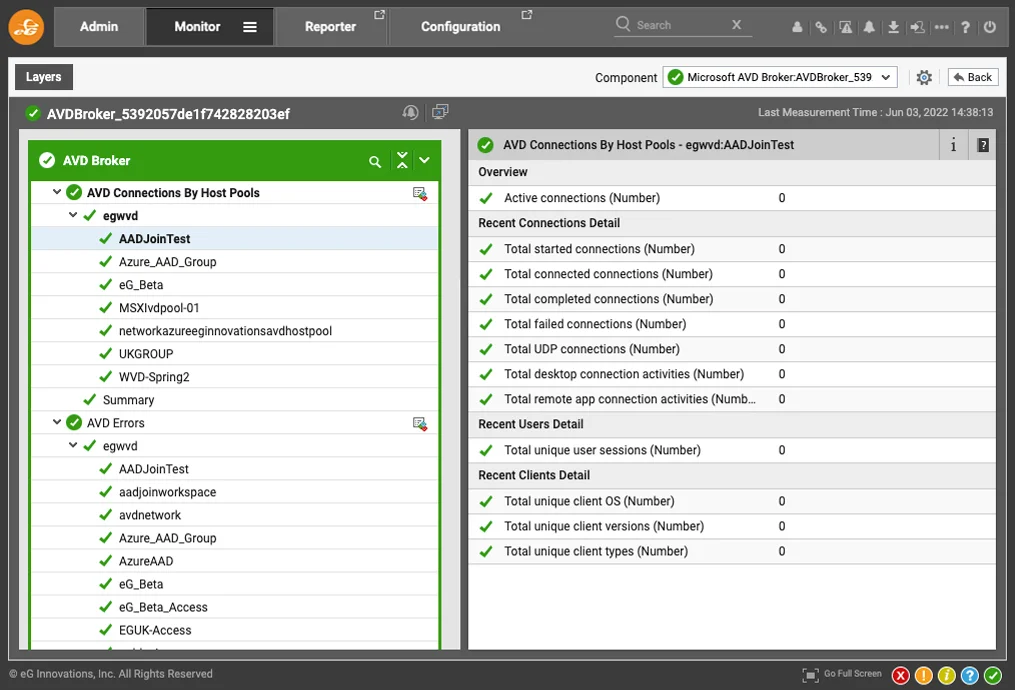This screenshot has height=690, width=1015.
Task: Click the sign-in arrow icon beside download
Action: pyautogui.click(x=917, y=27)
